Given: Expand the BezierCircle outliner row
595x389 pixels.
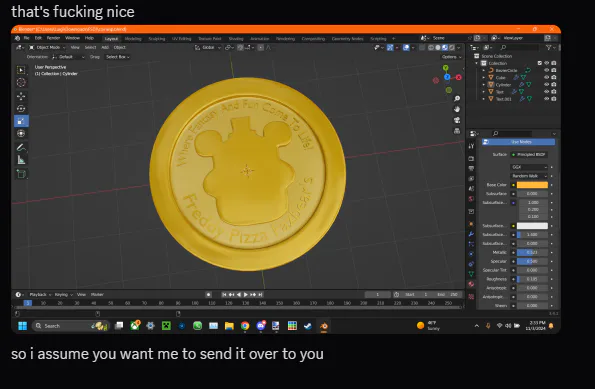Looking at the screenshot, I should (x=483, y=70).
